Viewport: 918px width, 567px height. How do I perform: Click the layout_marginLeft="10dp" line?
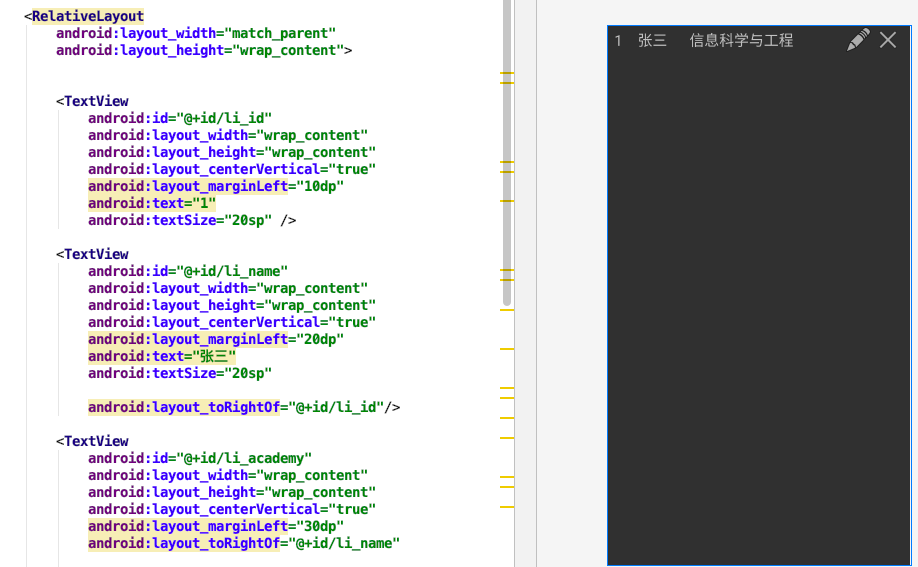click(215, 186)
